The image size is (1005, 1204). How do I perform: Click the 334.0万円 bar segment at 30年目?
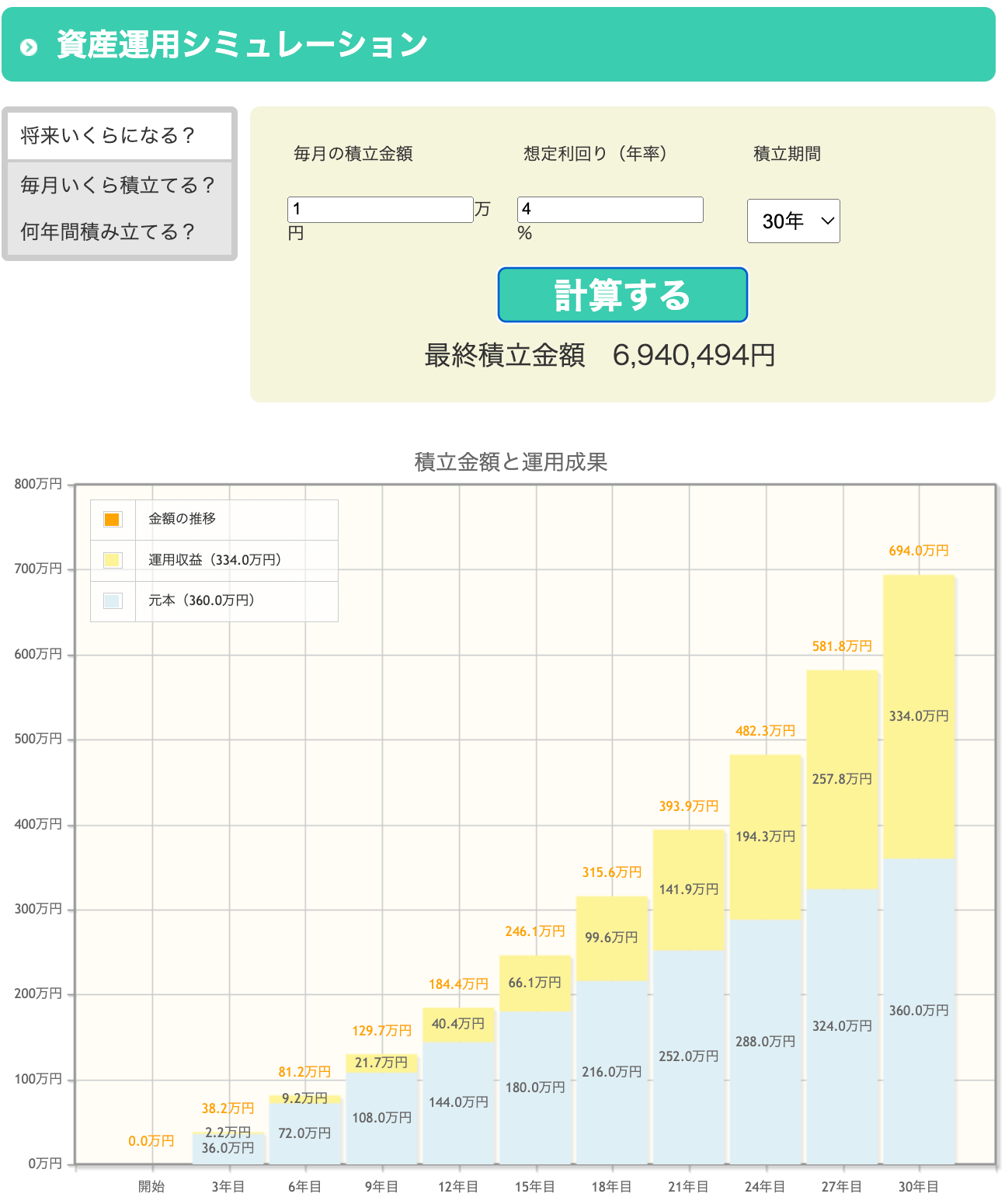click(x=919, y=716)
